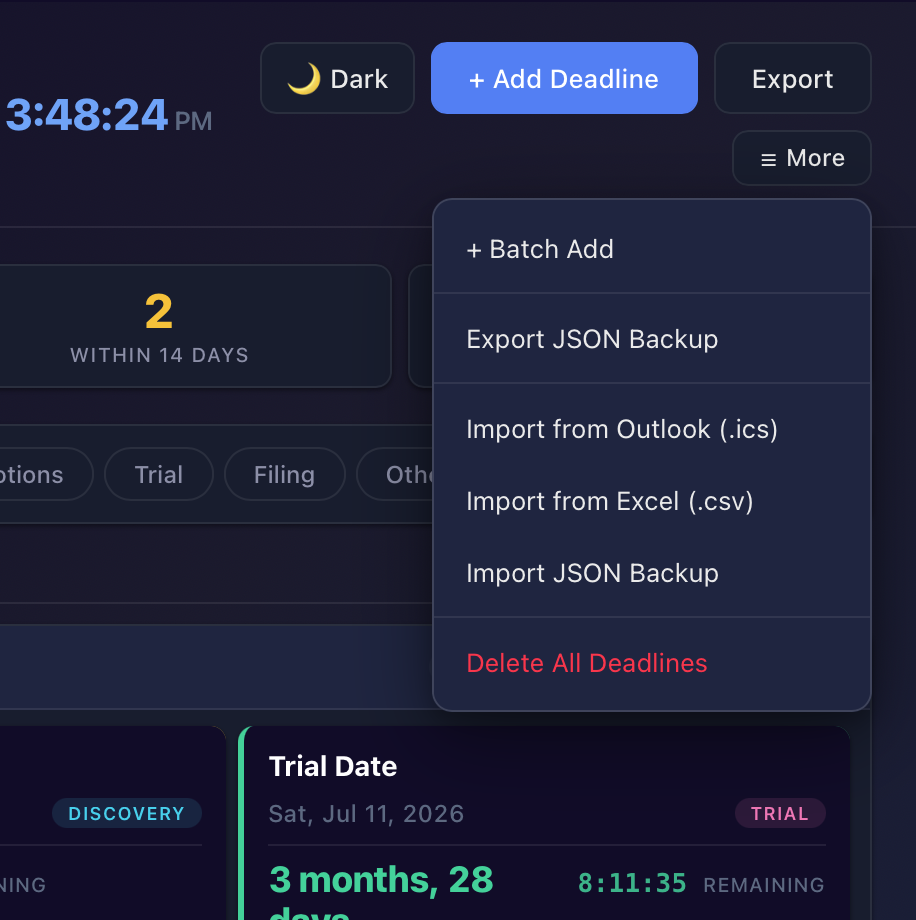Select Export JSON Backup from the menu
Screen dimensions: 916x920
click(x=592, y=339)
